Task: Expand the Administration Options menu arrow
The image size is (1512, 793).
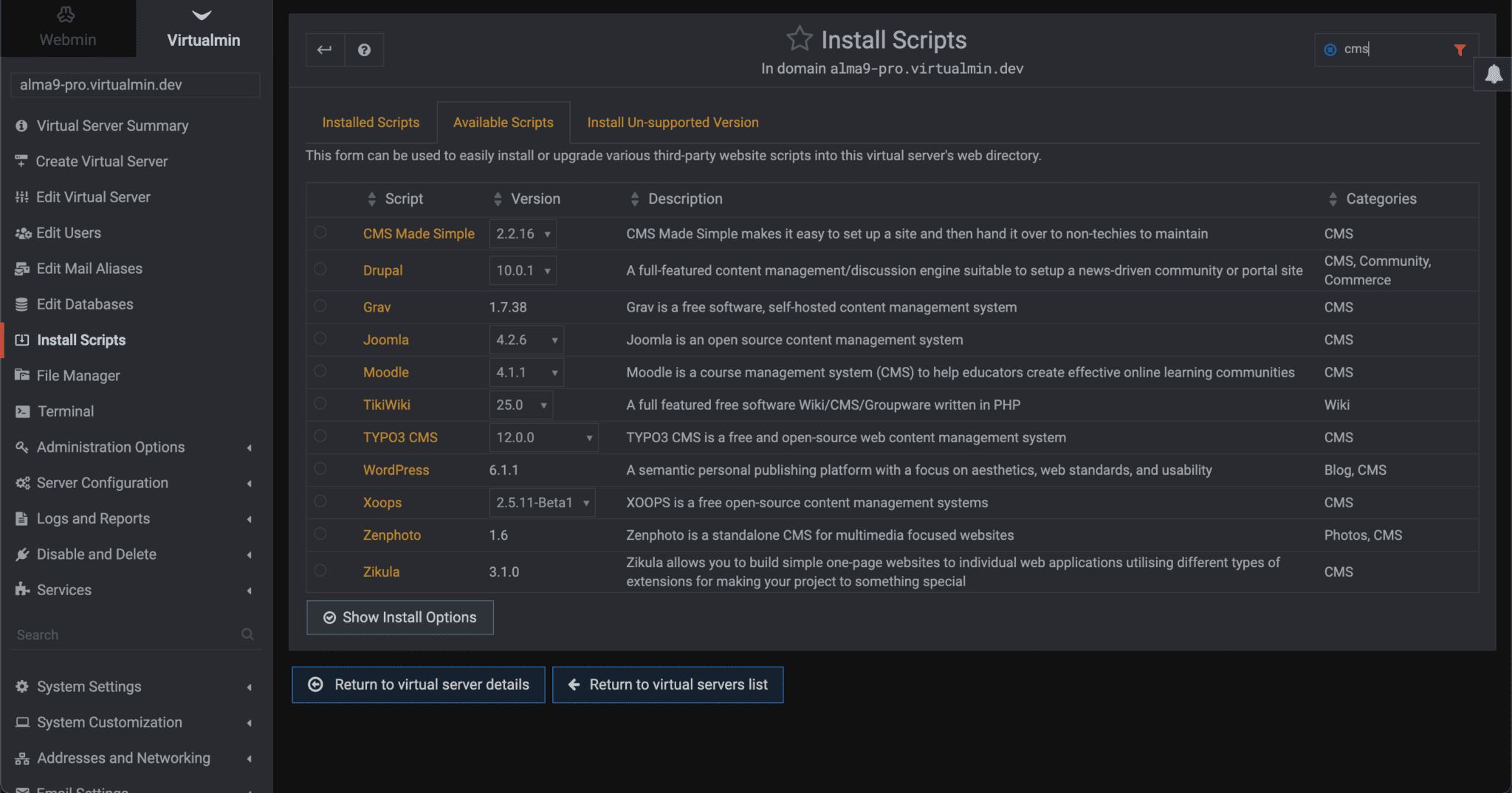Action: [250, 447]
